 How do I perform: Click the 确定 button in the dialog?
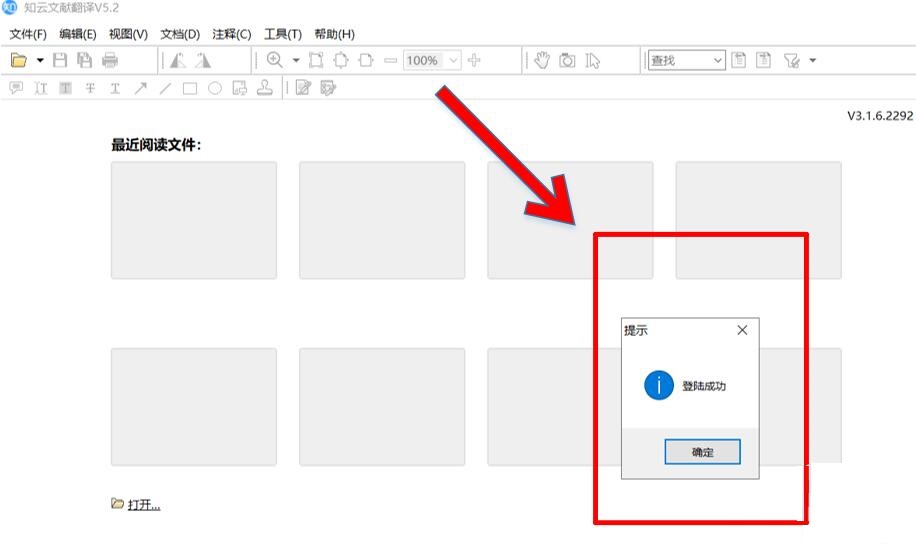(x=702, y=452)
